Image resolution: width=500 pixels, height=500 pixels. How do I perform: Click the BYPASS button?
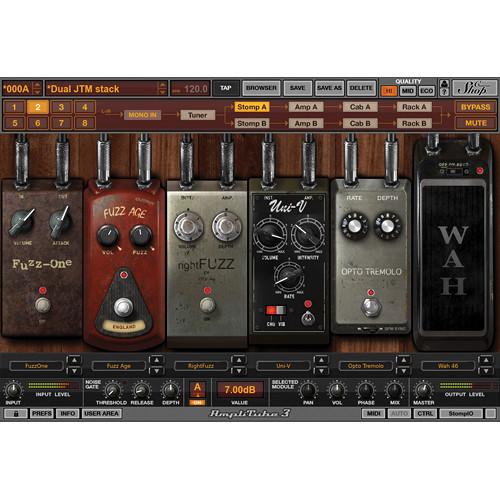476,107
